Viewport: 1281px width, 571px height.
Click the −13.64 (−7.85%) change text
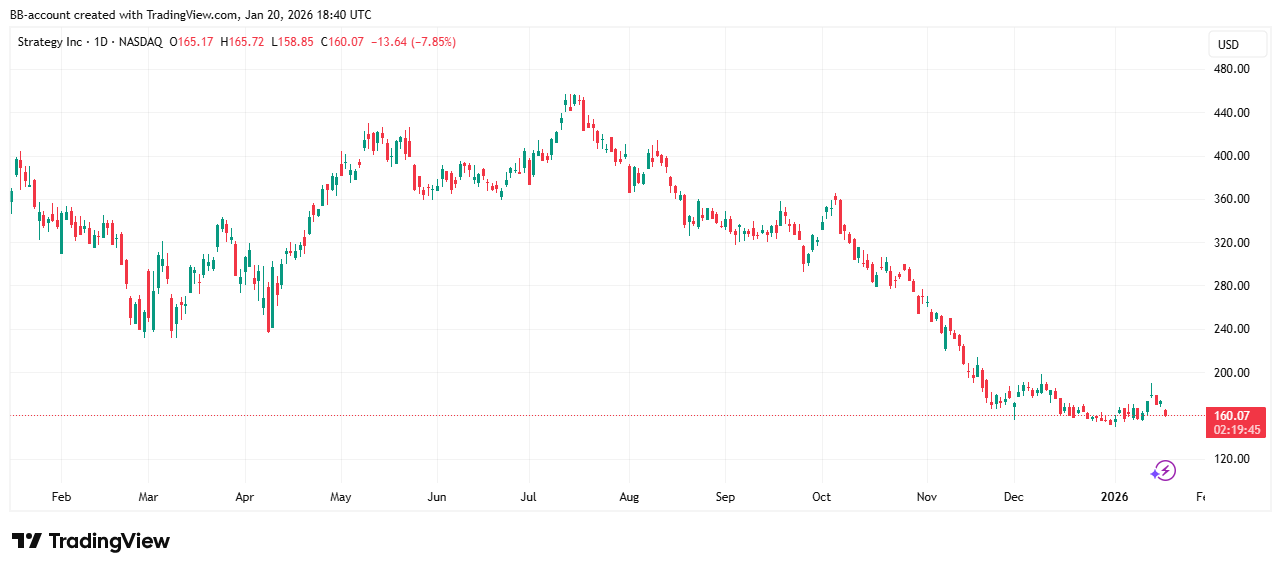[413, 42]
